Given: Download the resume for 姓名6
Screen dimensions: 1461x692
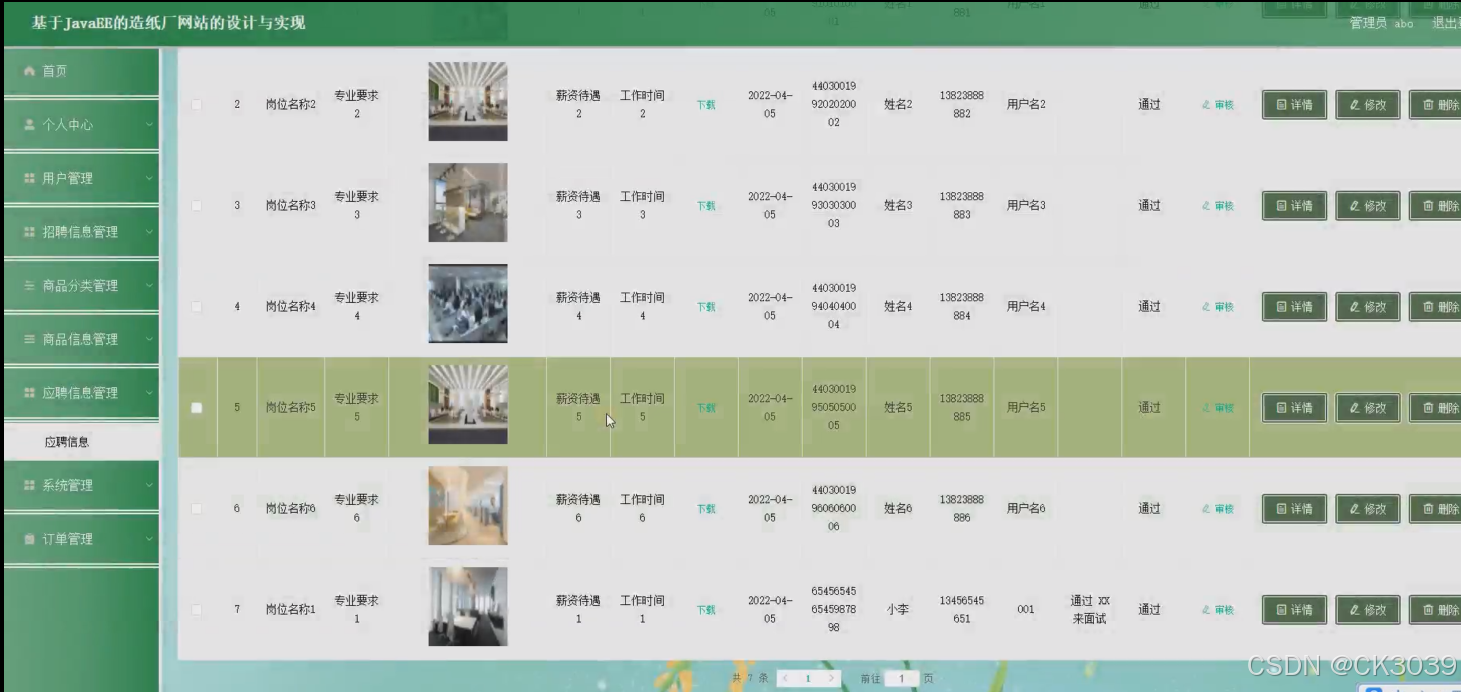Looking at the screenshot, I should coord(706,509).
